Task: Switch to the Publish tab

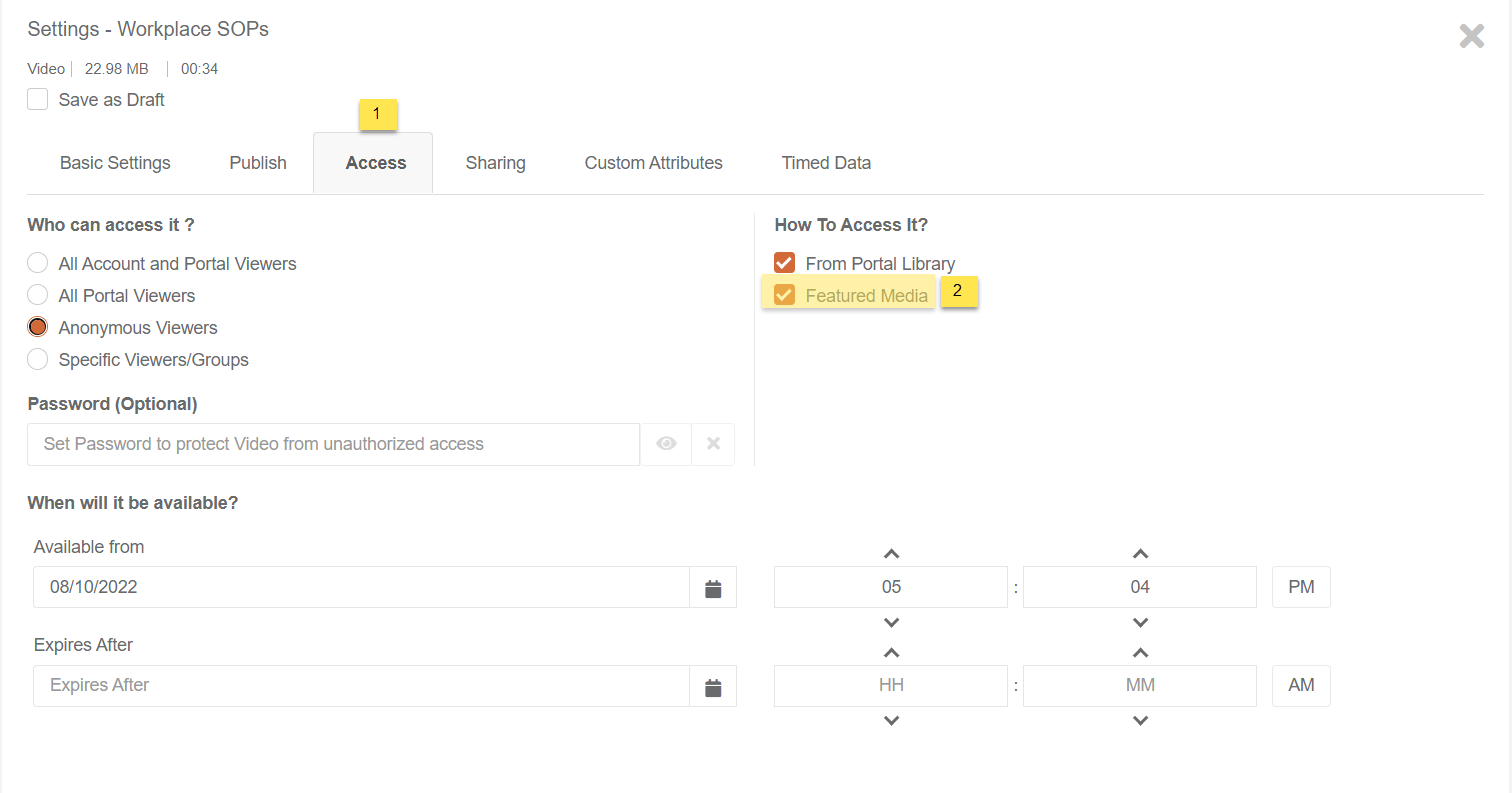Action: 258,163
